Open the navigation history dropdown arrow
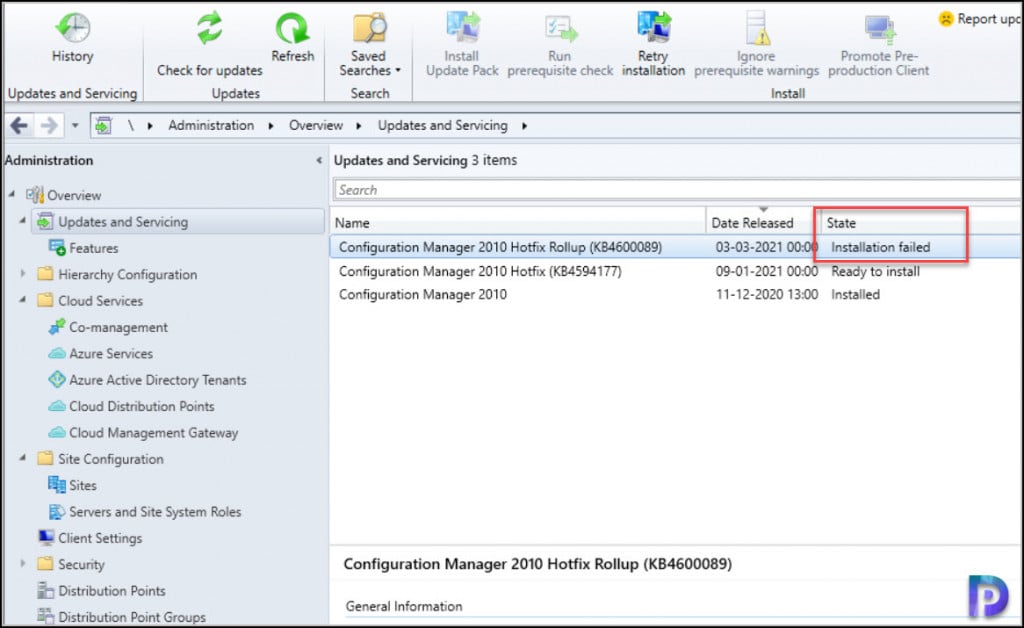1024x628 pixels. click(75, 125)
